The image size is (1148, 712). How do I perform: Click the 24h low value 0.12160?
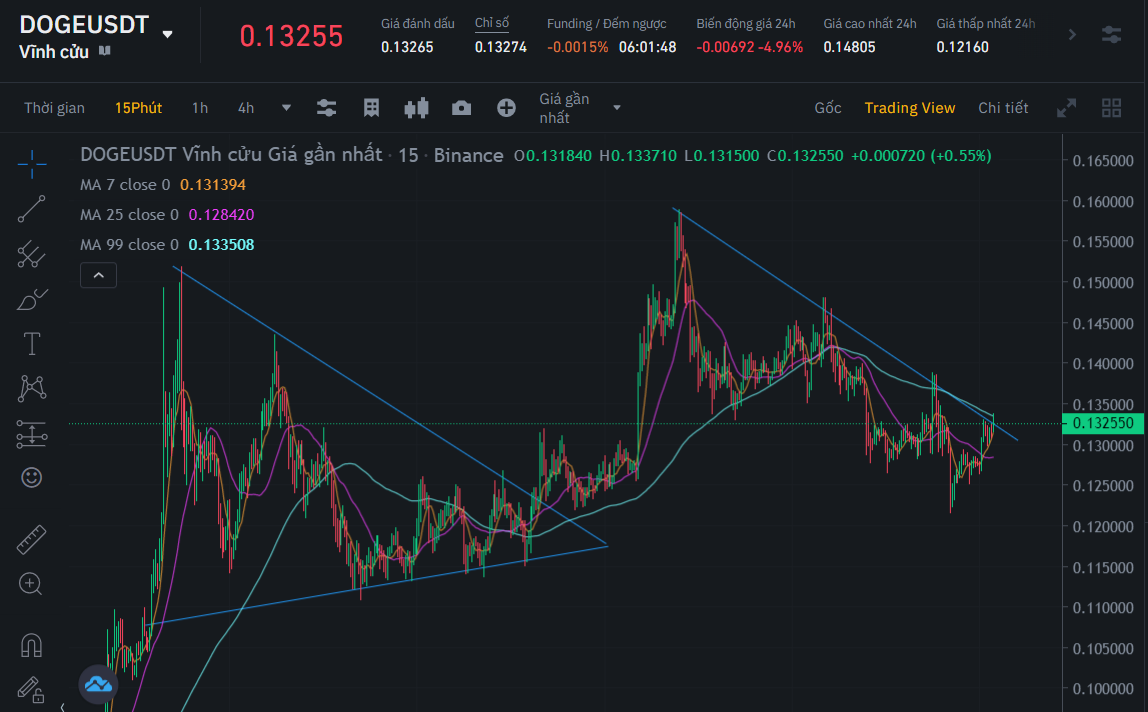[962, 47]
